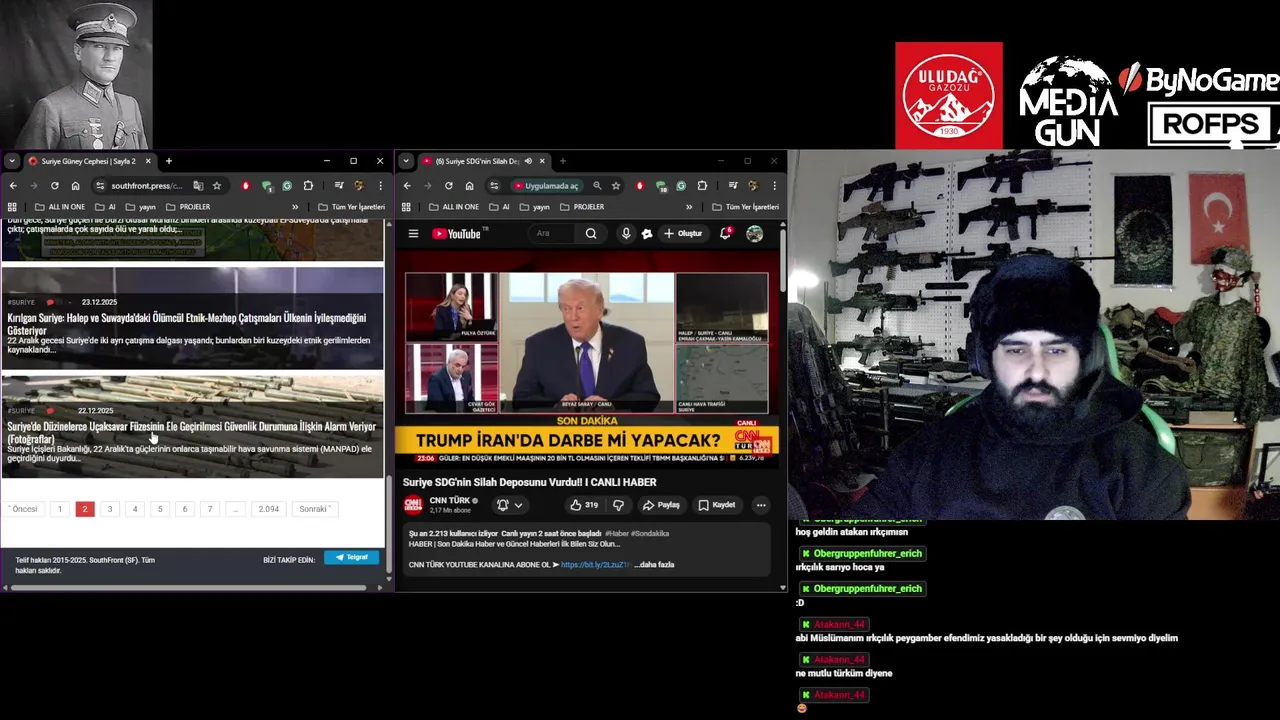Show hidden bookmarks chevron in SouthFront window
The image size is (1280, 720).
point(295,207)
